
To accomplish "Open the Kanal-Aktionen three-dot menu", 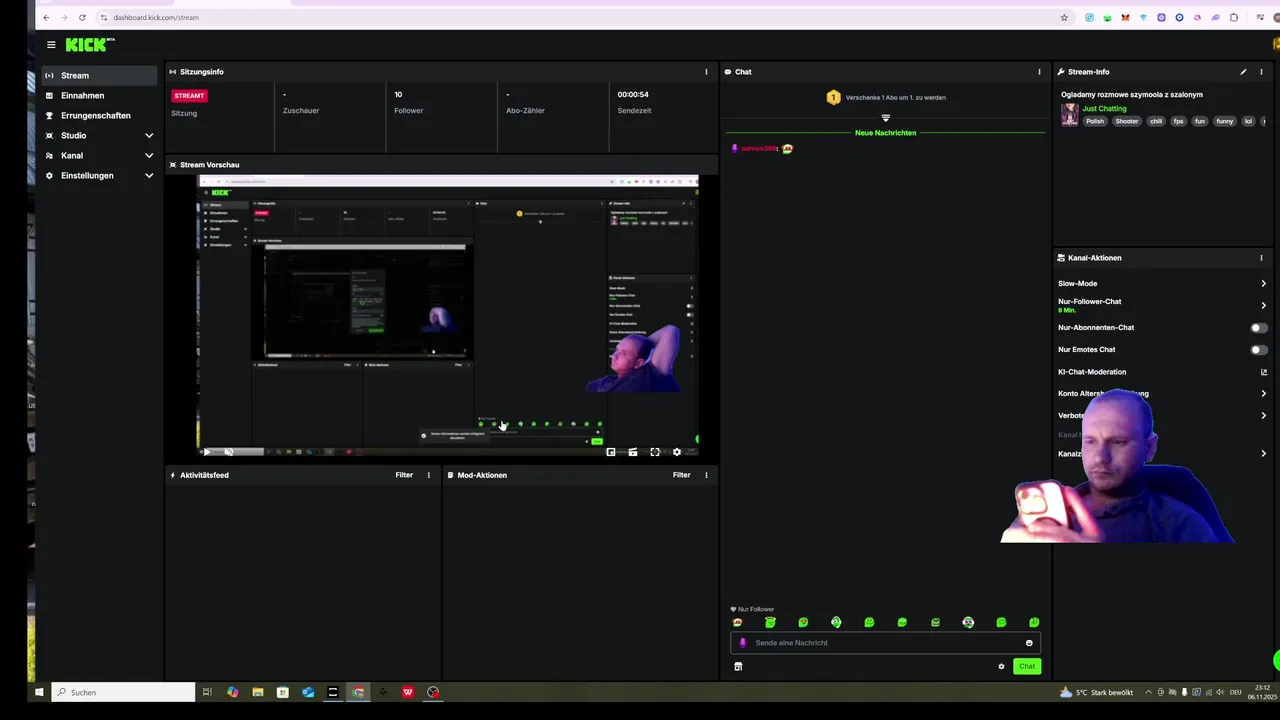I will click(1261, 258).
